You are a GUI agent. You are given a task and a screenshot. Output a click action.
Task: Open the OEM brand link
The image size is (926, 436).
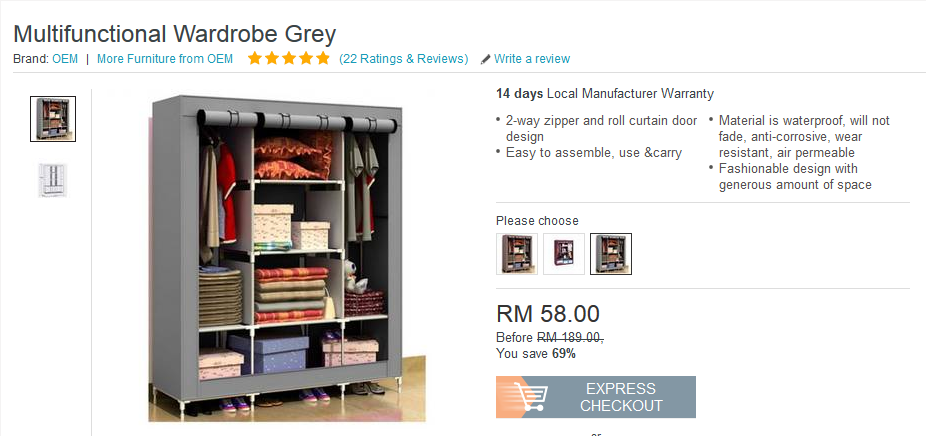tap(65, 59)
